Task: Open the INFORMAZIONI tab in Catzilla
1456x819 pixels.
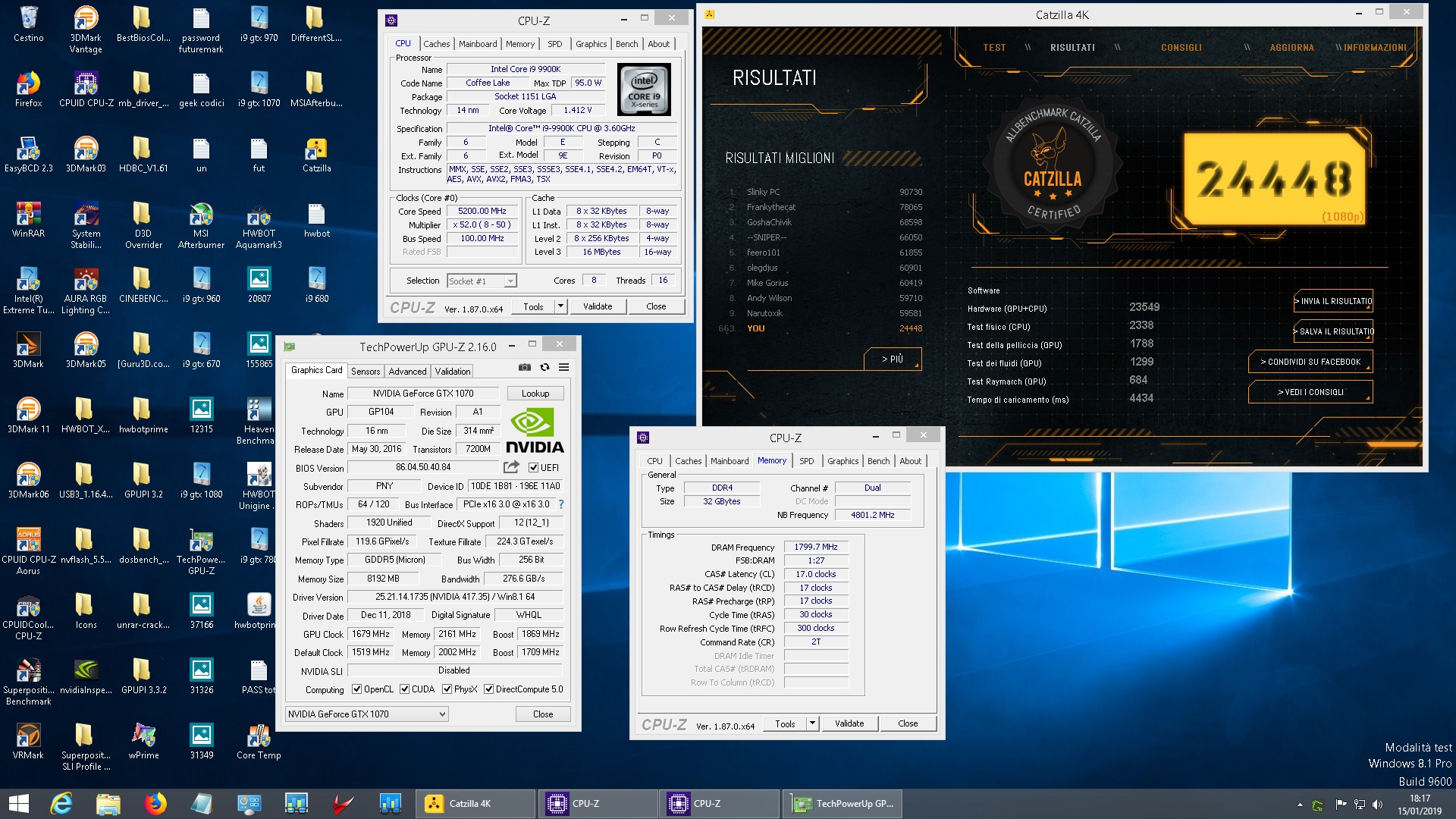Action: 1375,48
